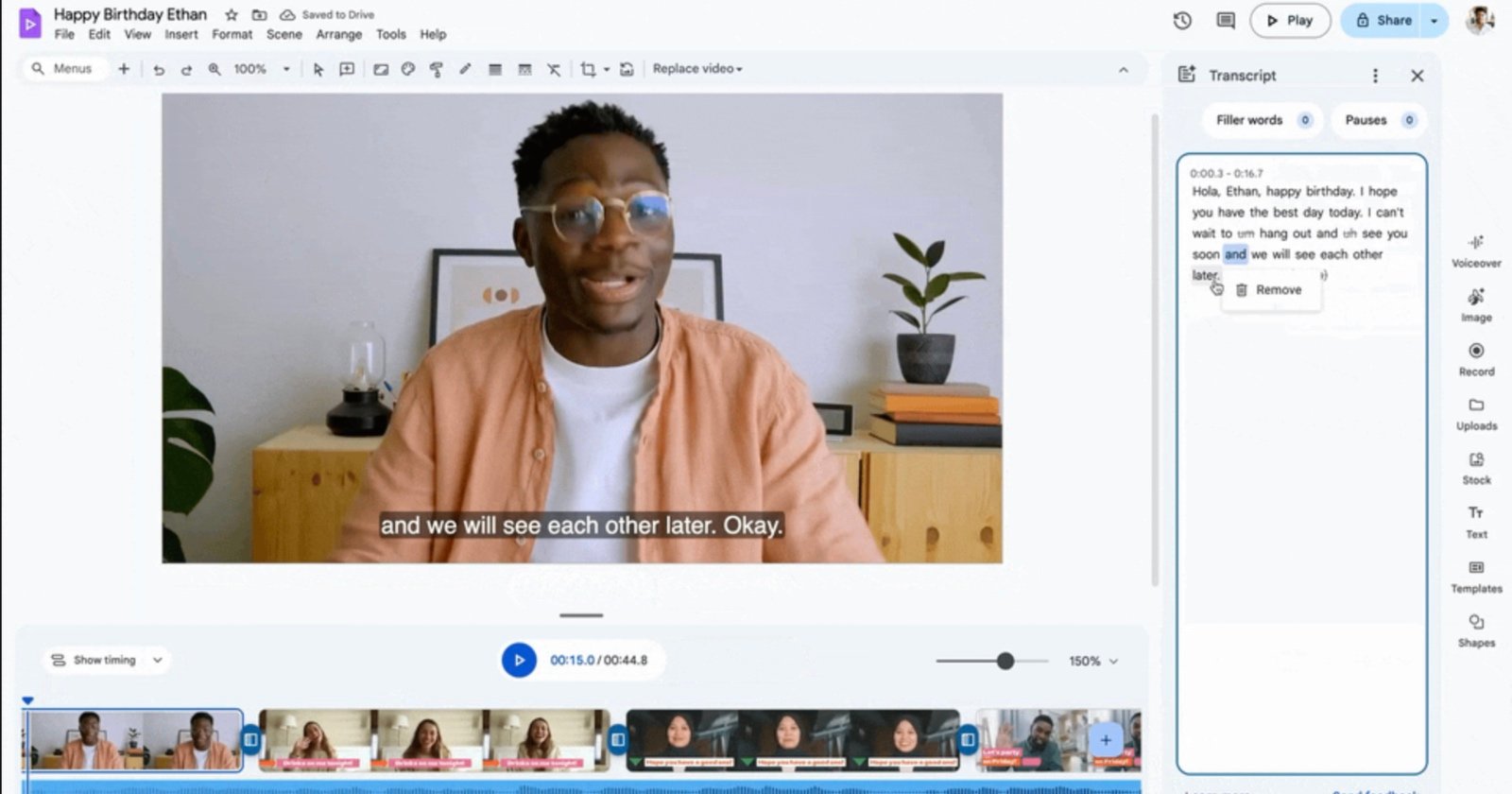Image resolution: width=1512 pixels, height=794 pixels.
Task: Click the timeline zoom slider handle
Action: (1005, 661)
